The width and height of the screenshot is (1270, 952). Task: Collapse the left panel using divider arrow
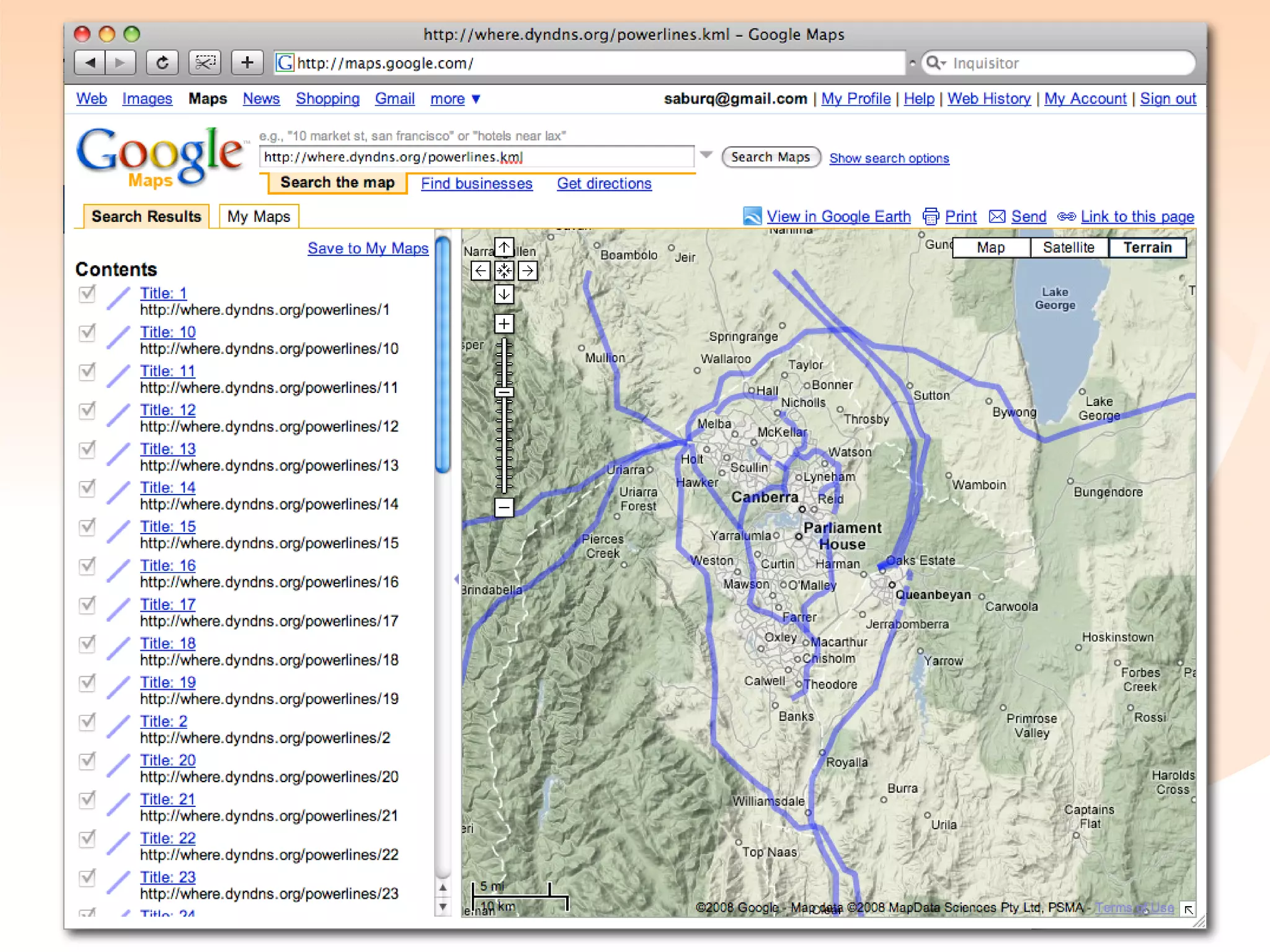pos(456,579)
